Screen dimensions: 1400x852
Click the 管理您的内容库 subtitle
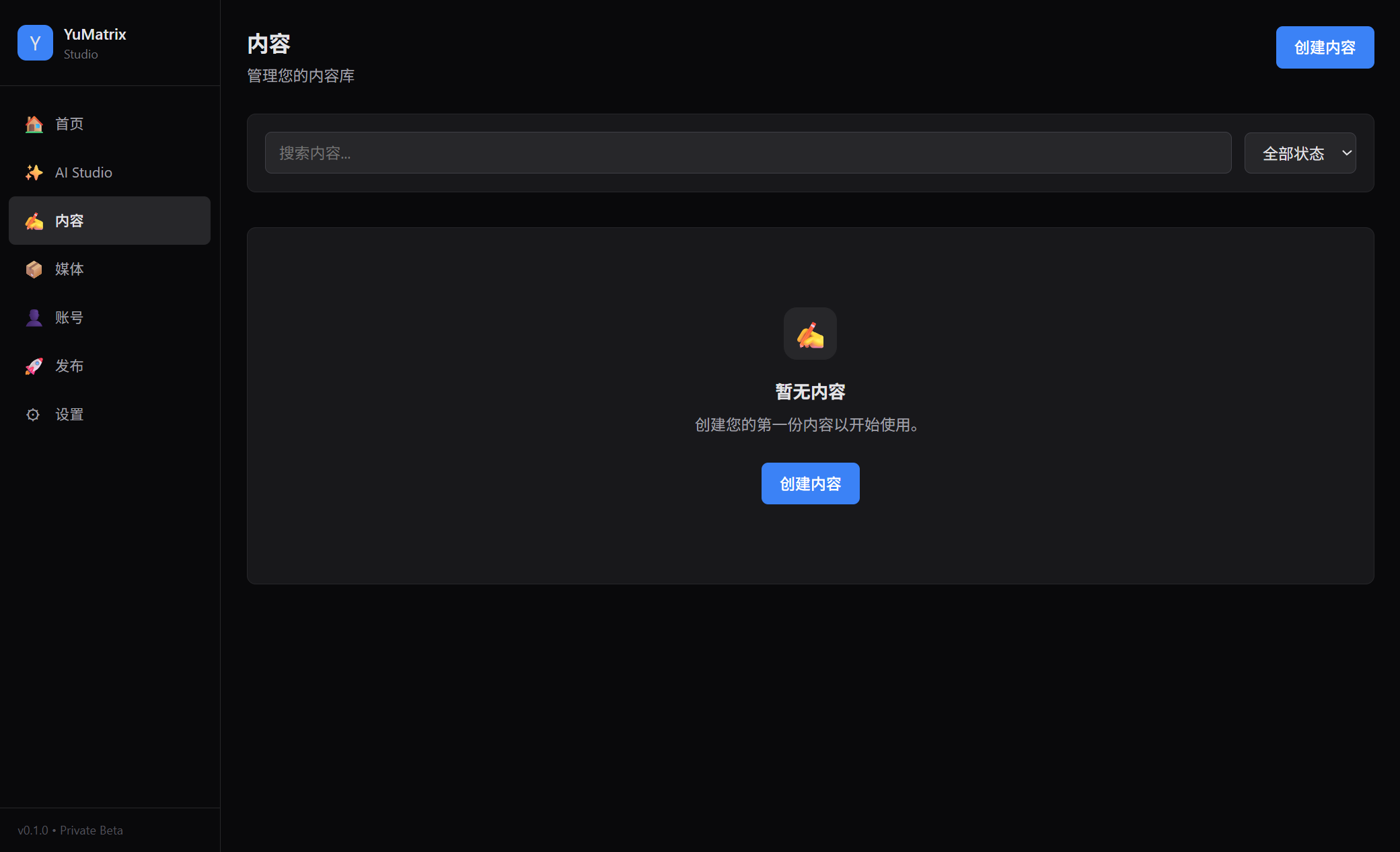(x=301, y=76)
